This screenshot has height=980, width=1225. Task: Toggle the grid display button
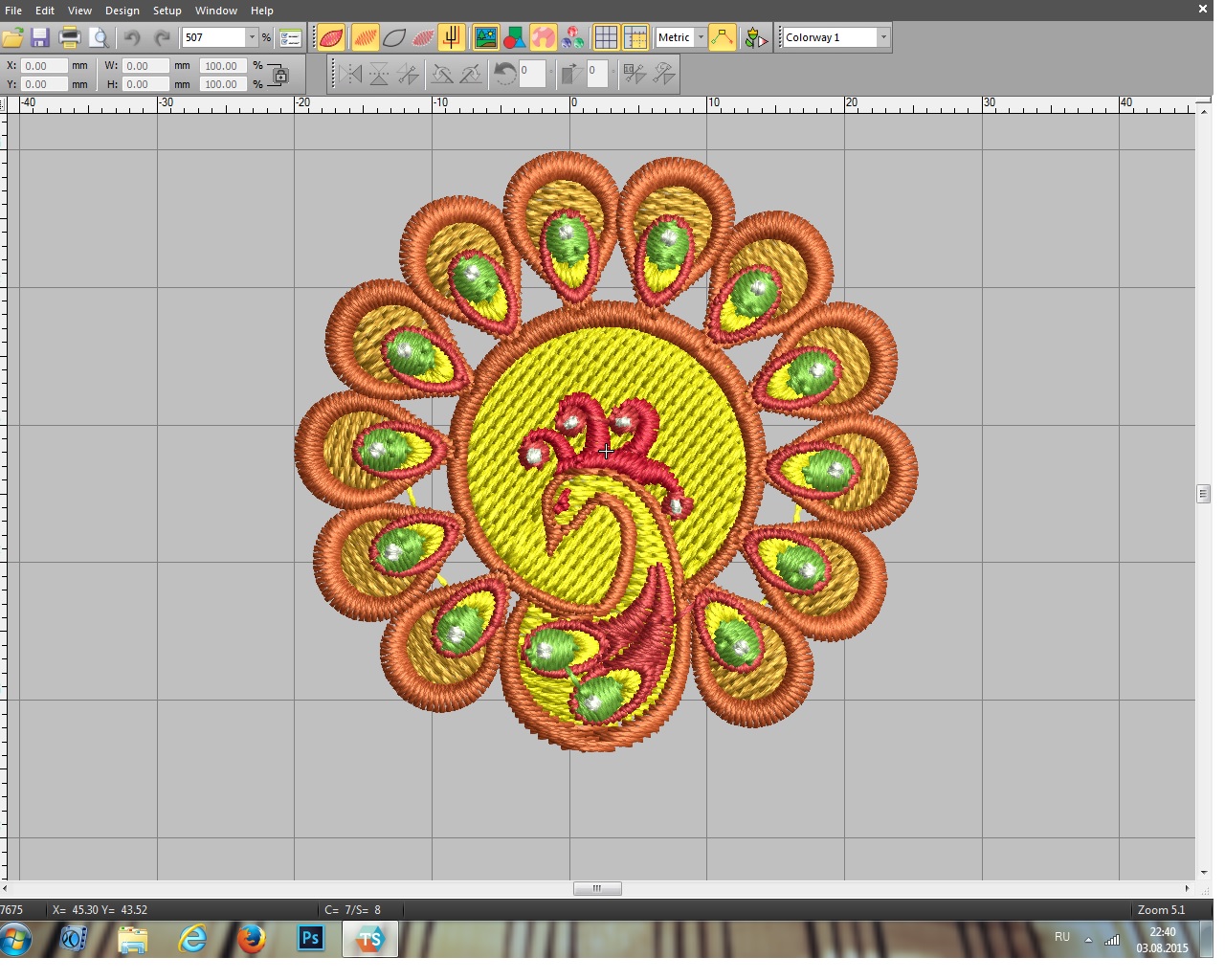606,38
